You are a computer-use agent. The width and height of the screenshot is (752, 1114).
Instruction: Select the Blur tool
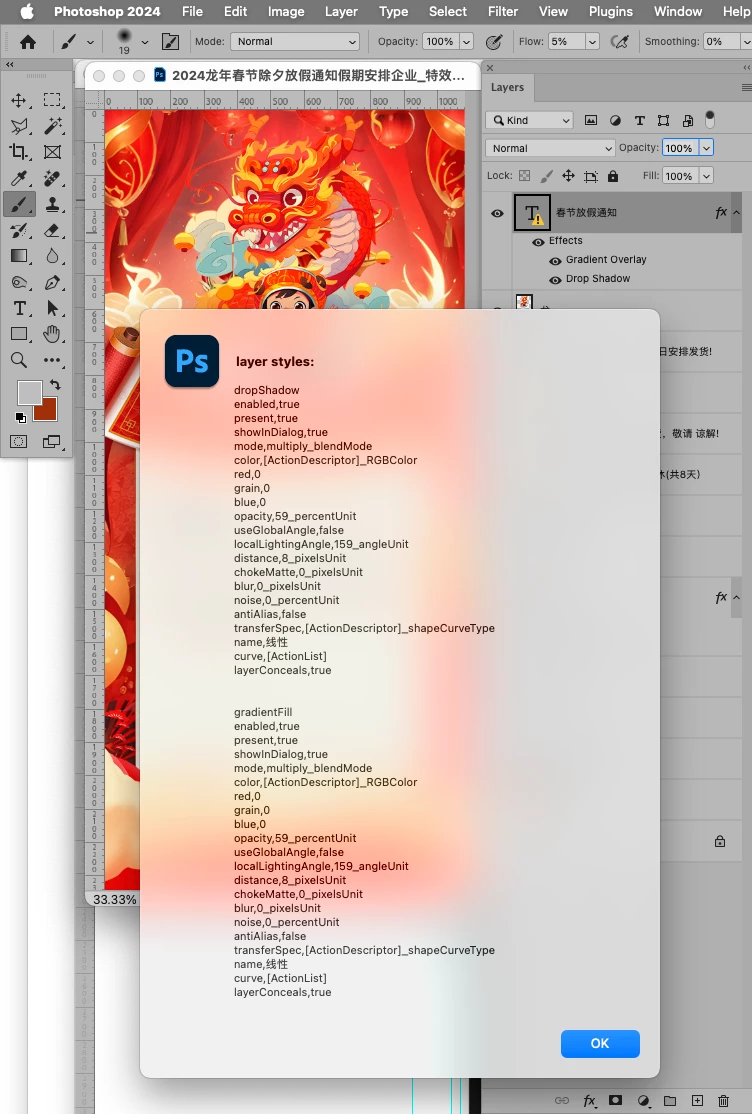[52, 256]
